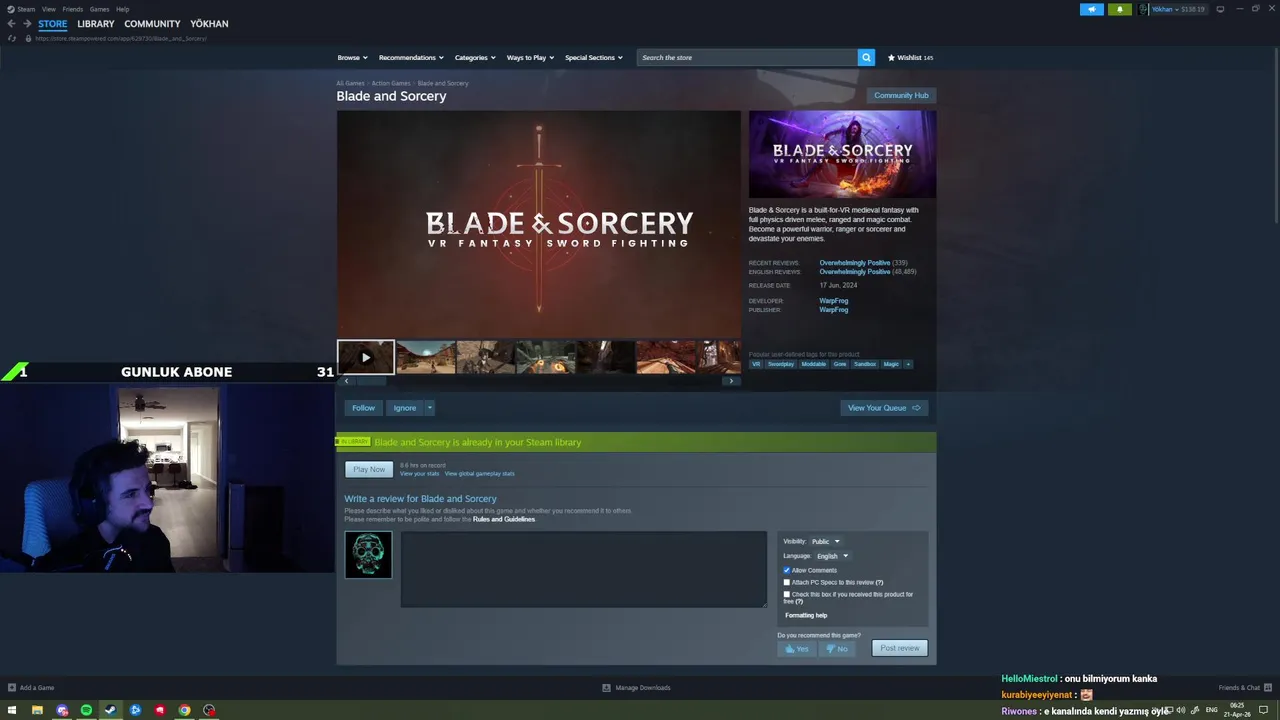Open the Help menu

tap(122, 9)
